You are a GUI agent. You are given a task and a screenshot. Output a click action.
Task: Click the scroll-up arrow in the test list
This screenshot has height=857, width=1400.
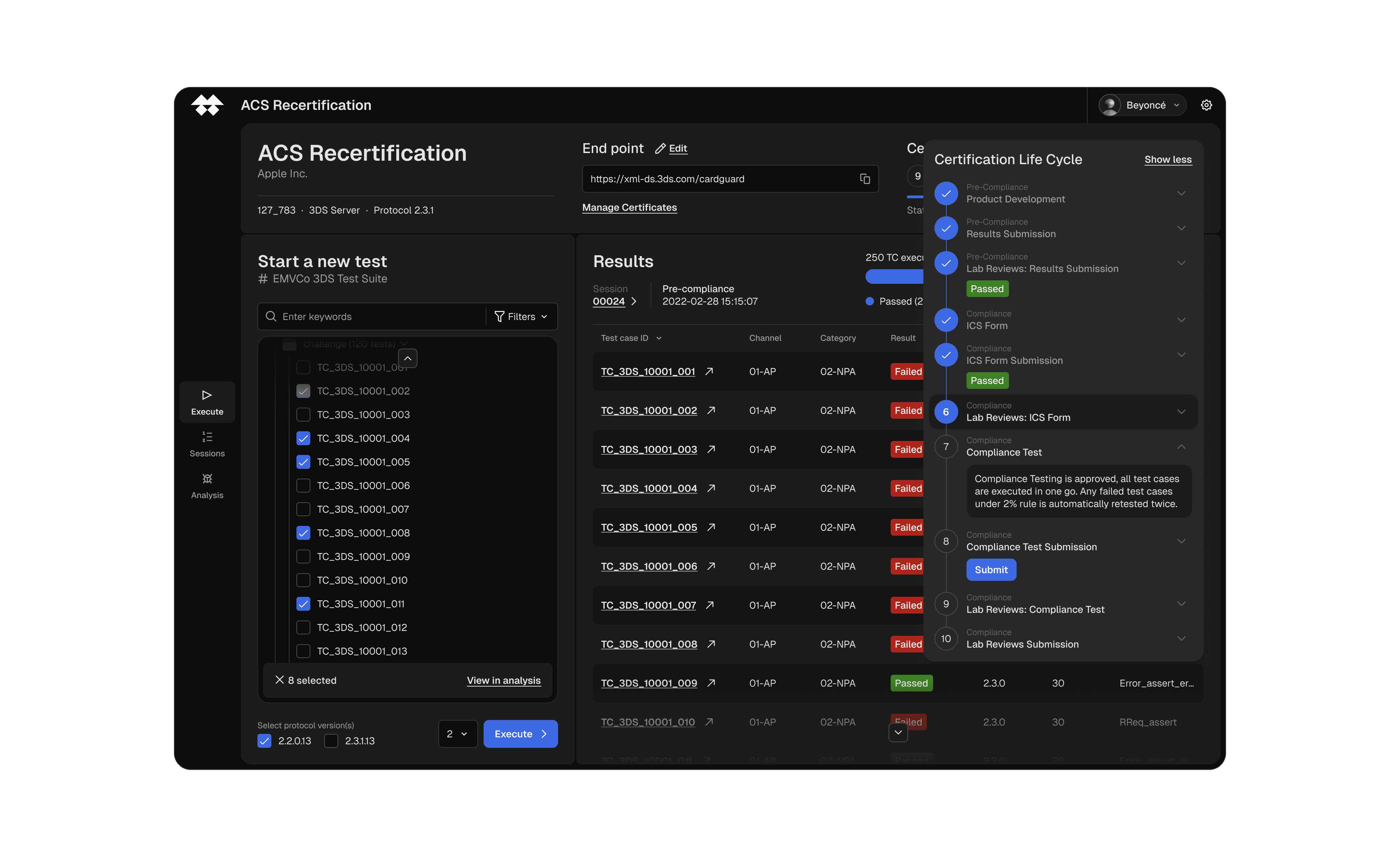click(x=407, y=358)
